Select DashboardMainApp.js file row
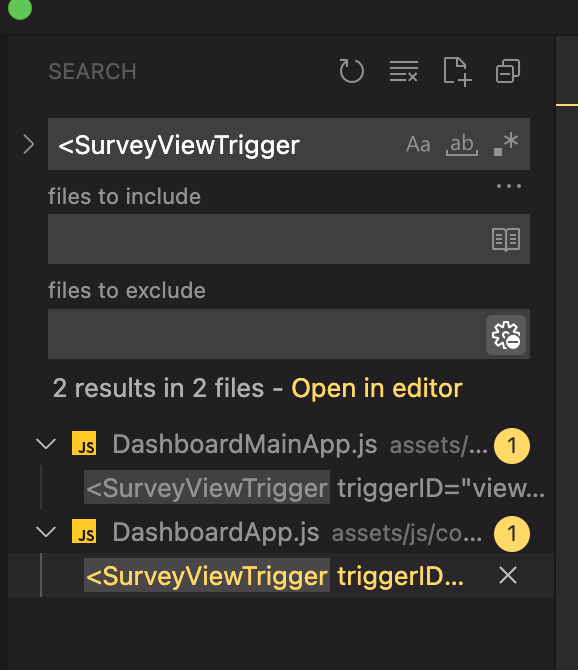 pos(281,445)
